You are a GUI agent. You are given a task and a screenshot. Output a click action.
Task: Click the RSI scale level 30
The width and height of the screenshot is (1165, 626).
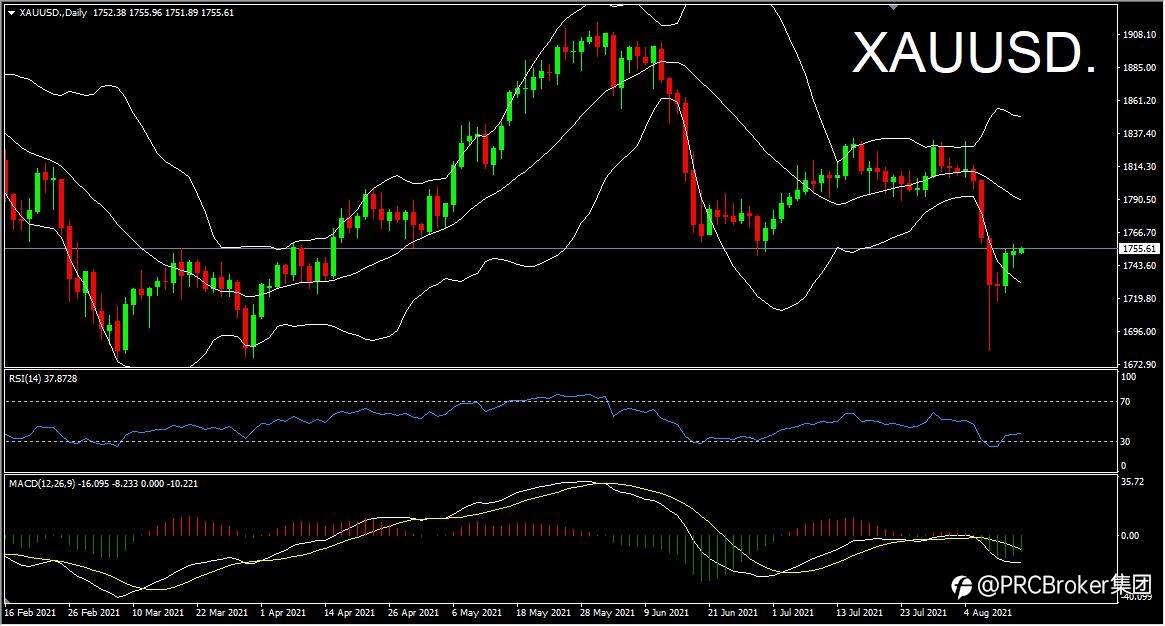coord(1126,442)
